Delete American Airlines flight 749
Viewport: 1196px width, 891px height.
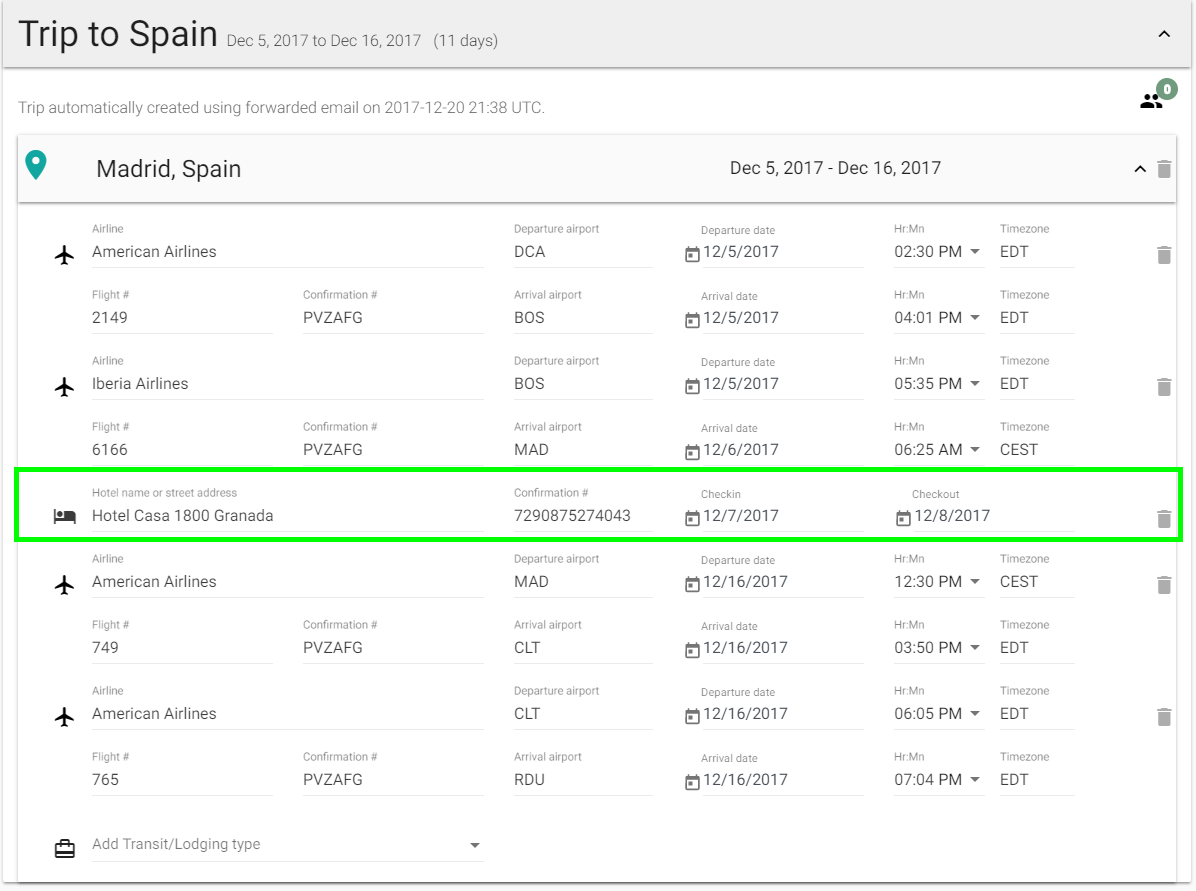click(1164, 585)
